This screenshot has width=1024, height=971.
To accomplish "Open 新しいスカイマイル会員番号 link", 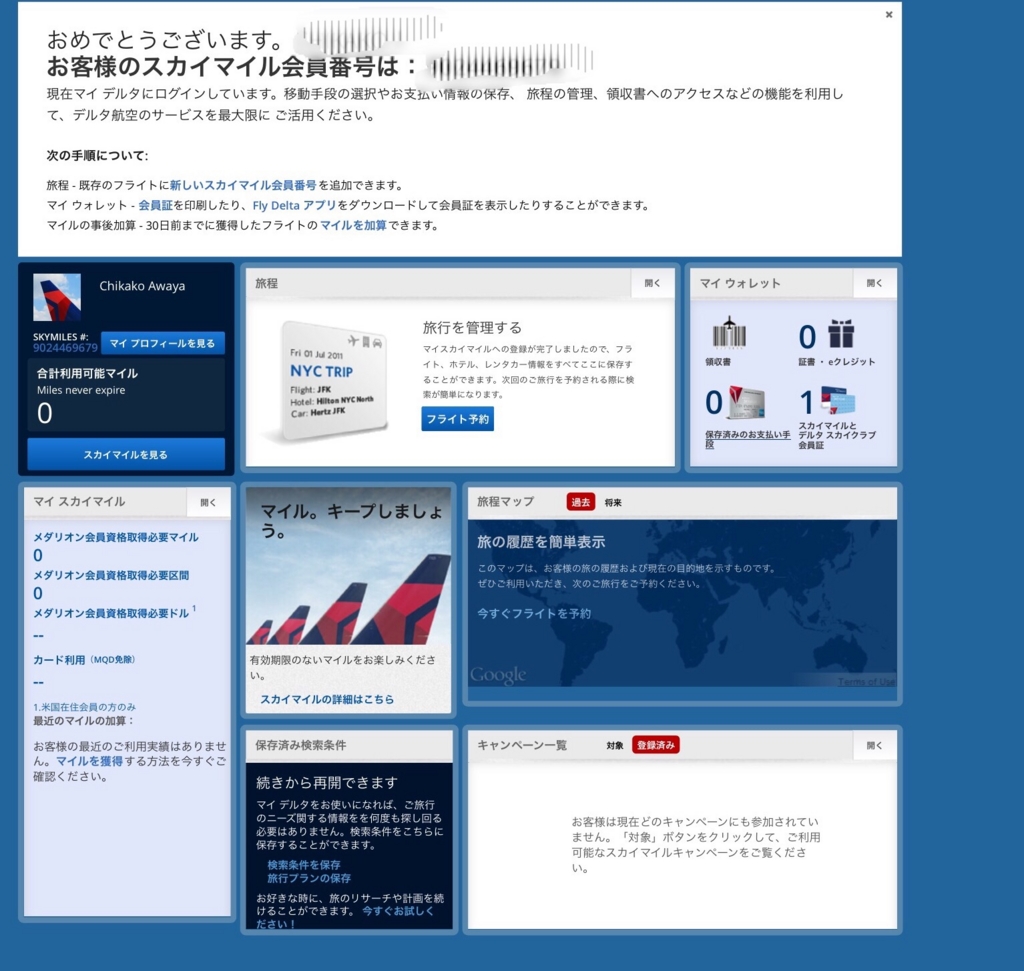I will (x=243, y=185).
